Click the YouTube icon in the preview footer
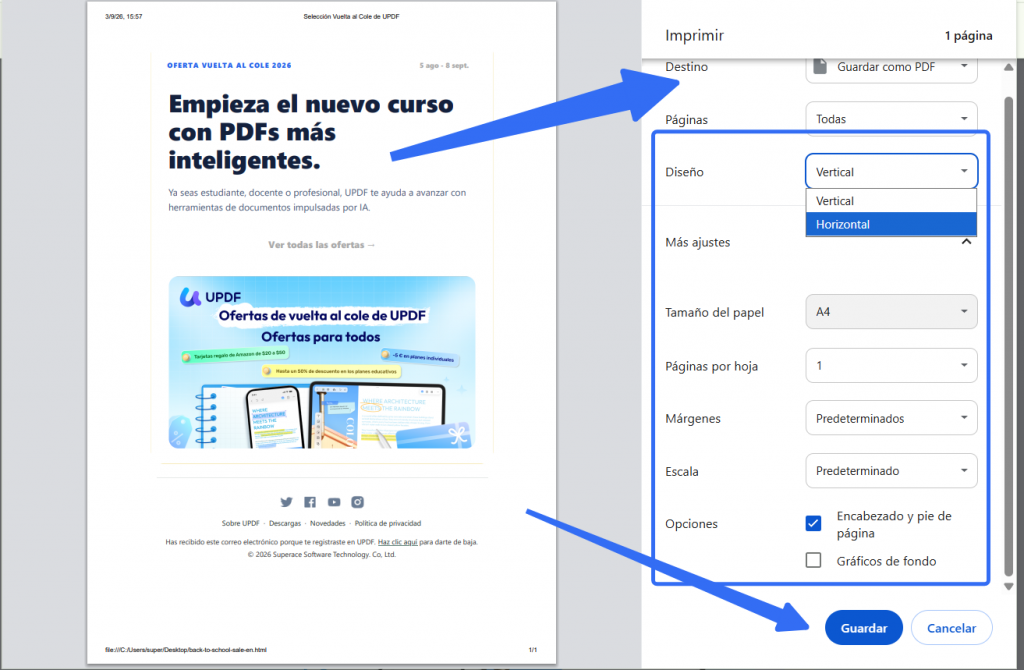1024x670 pixels. [334, 502]
